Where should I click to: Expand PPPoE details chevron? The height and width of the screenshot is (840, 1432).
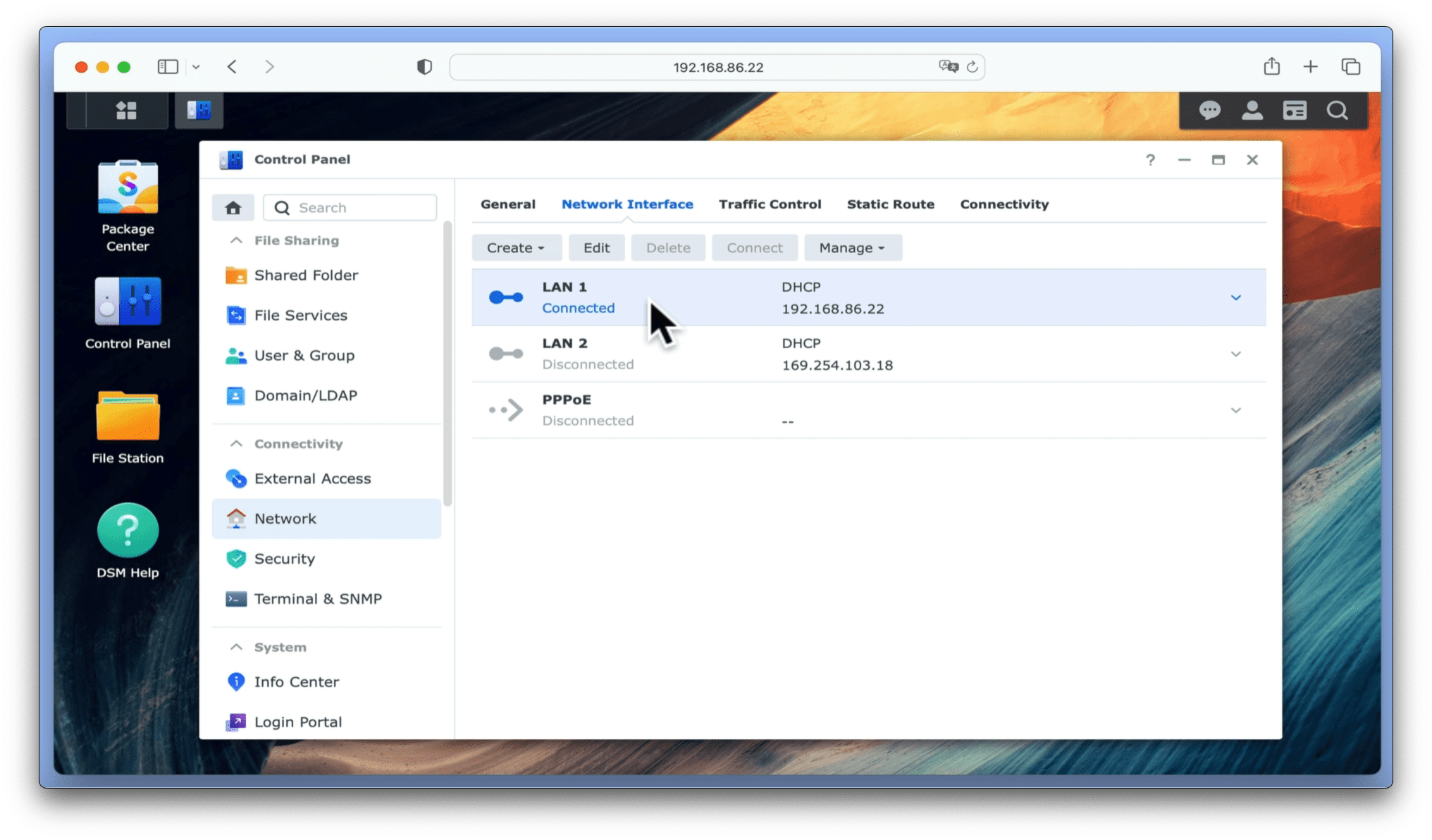1236,411
